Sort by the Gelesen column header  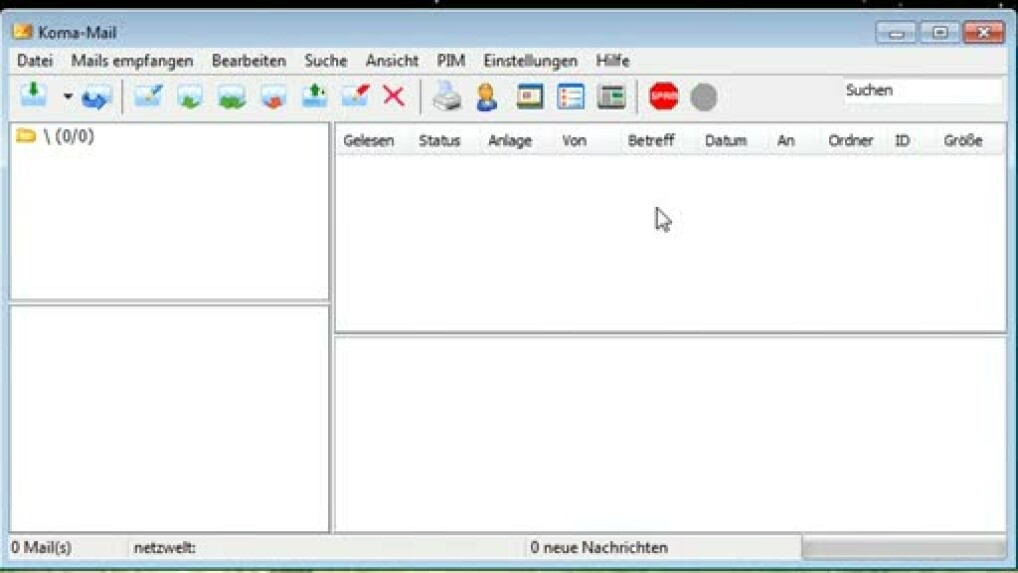click(368, 141)
